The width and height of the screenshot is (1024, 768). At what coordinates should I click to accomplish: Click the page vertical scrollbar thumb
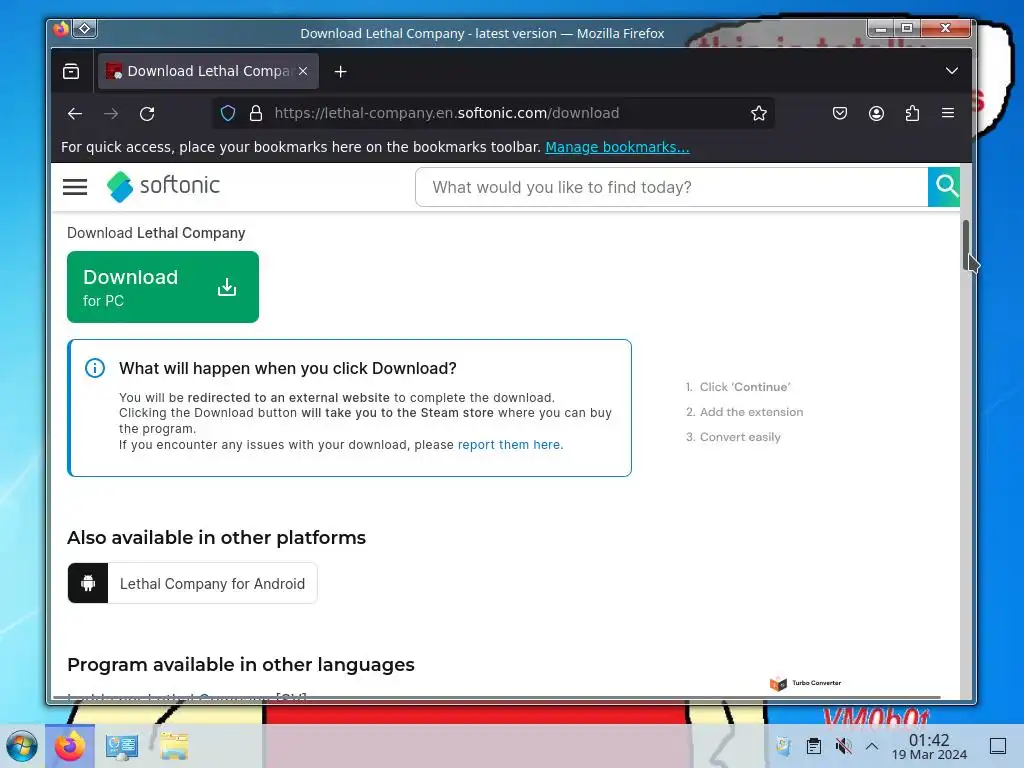965,245
